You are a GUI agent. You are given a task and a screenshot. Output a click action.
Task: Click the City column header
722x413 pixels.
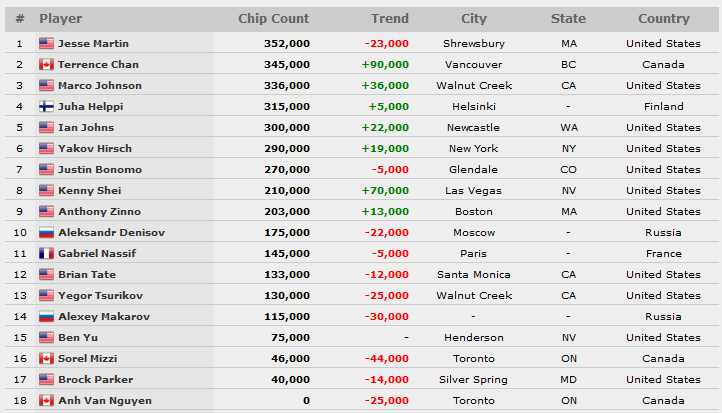(x=474, y=18)
